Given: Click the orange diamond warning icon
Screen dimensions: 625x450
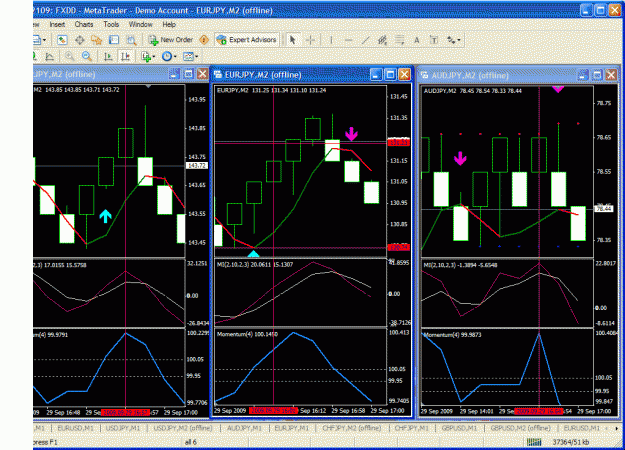Looking at the screenshot, I should click(204, 40).
